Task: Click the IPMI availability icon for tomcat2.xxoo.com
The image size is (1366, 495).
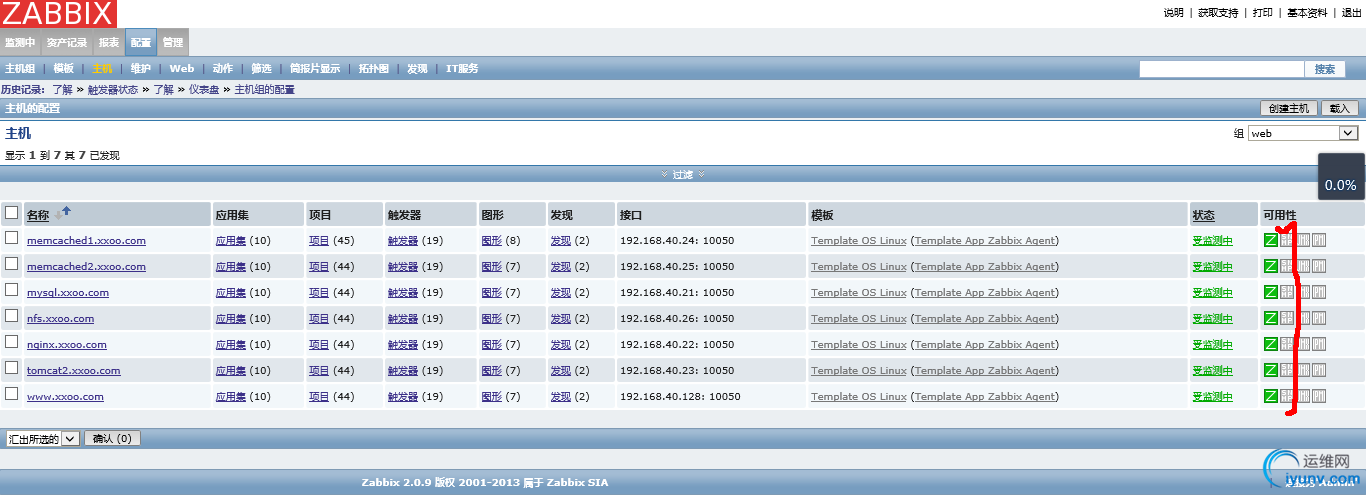Action: coord(1319,370)
